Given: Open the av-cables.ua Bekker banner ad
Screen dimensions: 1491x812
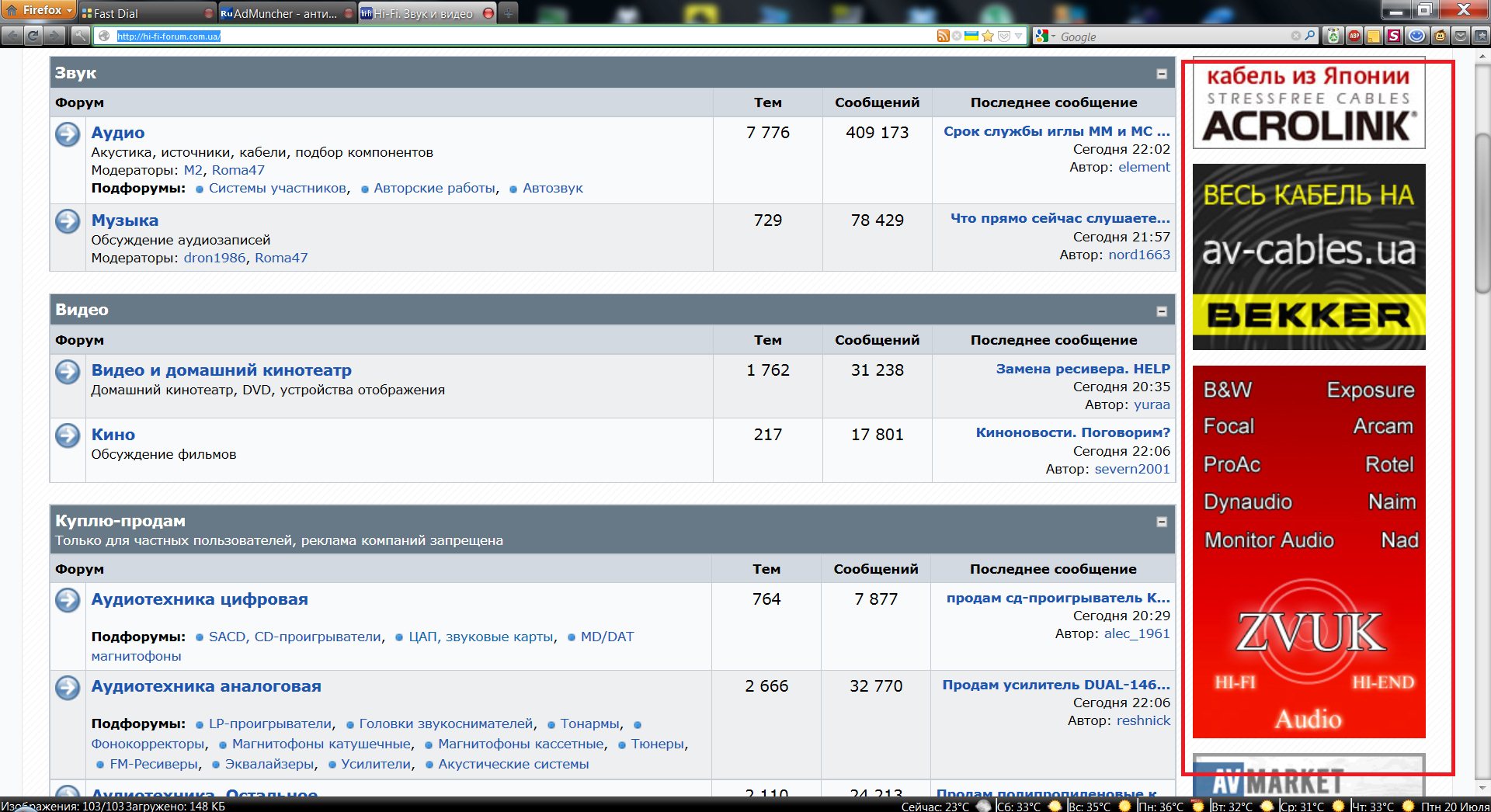Looking at the screenshot, I should 1309,257.
